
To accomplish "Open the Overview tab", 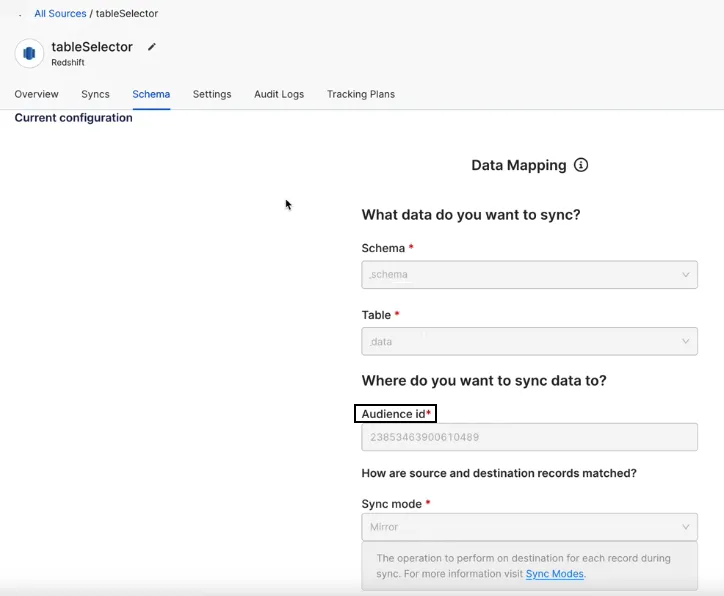I will [36, 94].
